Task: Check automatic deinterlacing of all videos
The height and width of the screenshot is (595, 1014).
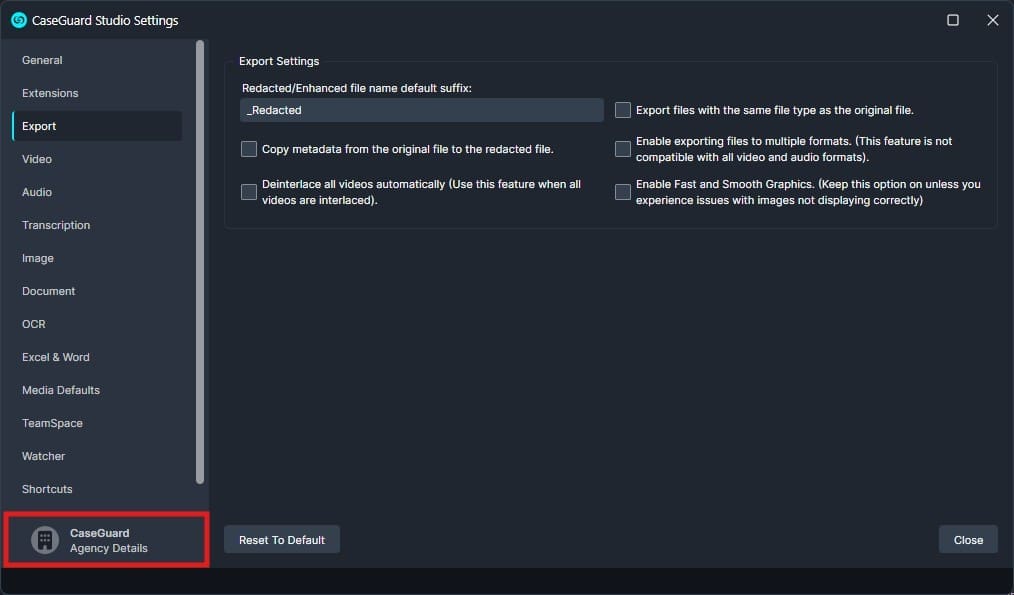Action: point(249,191)
